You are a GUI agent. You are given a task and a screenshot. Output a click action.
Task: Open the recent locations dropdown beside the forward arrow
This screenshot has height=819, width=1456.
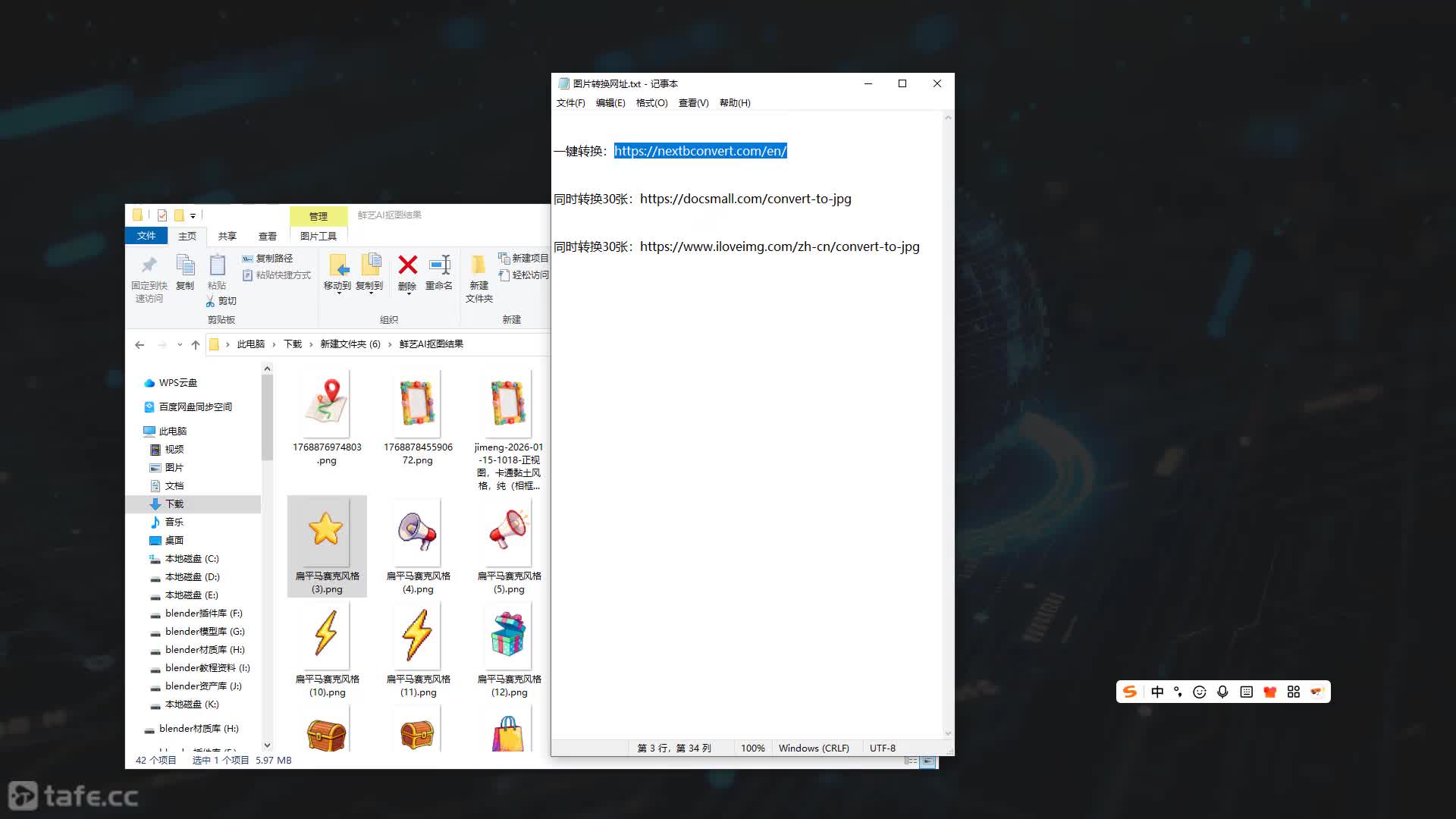pyautogui.click(x=180, y=344)
